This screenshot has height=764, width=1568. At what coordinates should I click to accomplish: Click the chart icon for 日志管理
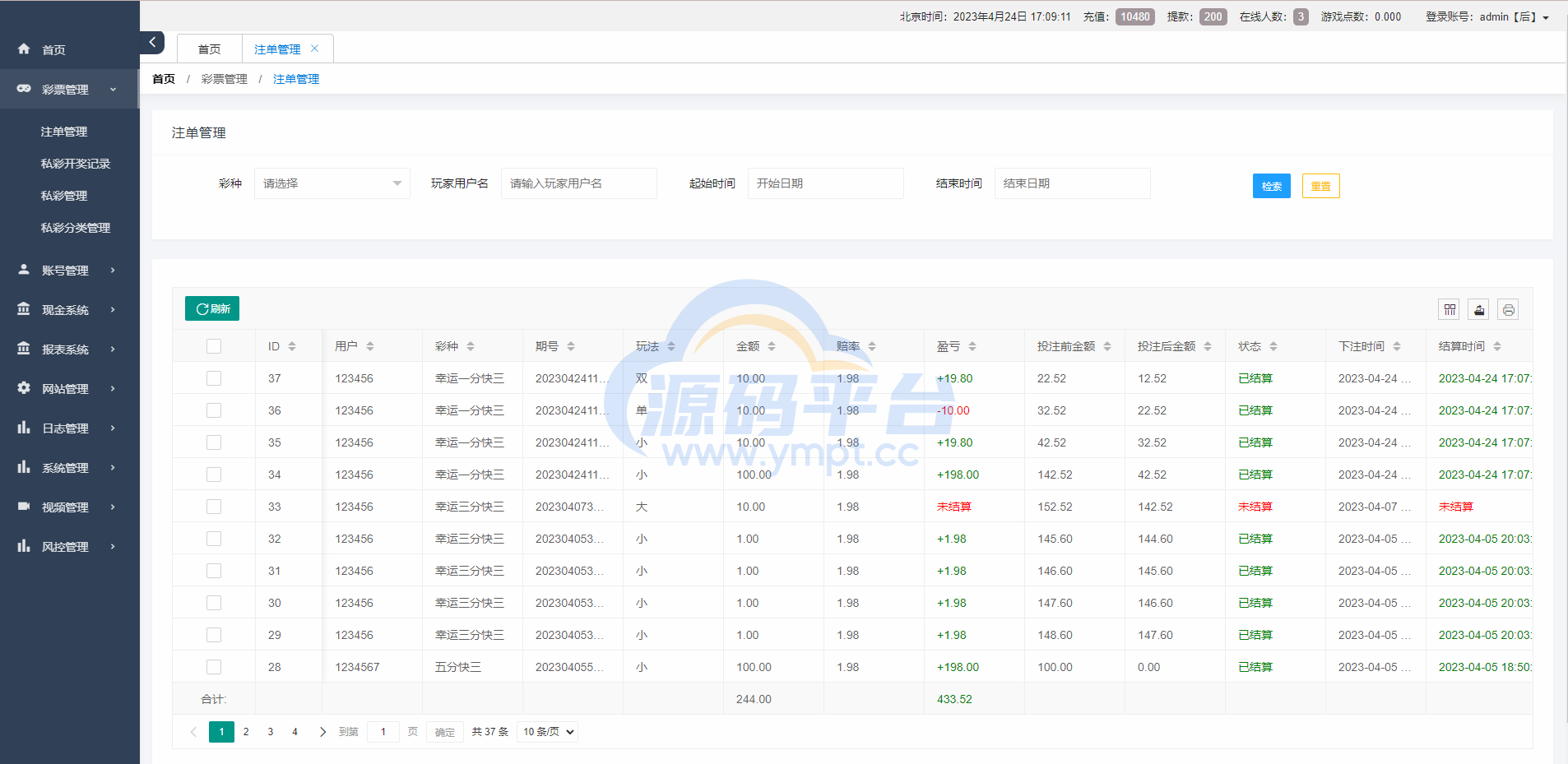pyautogui.click(x=24, y=428)
